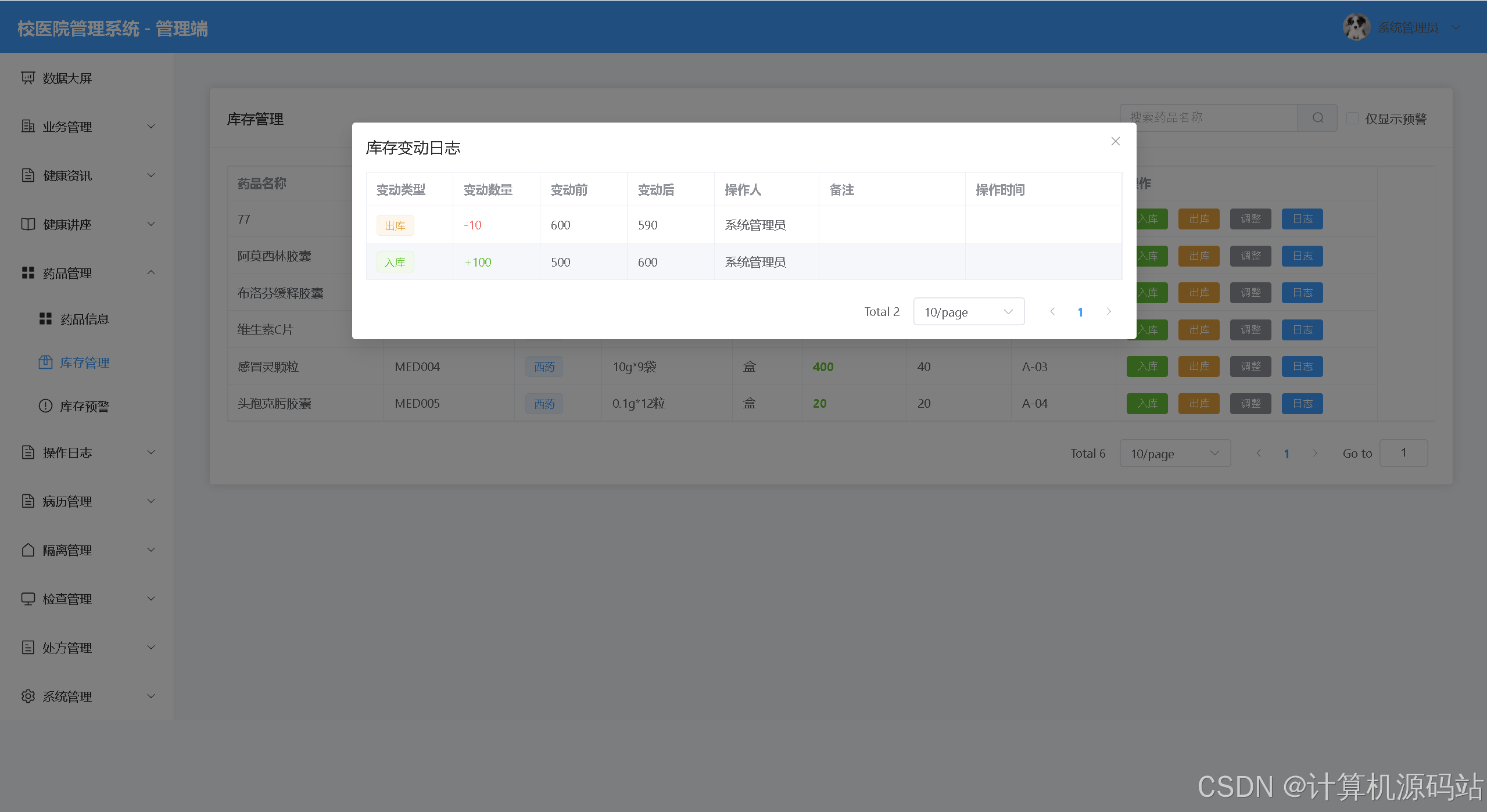The image size is (1487, 812).
Task: Collapse the 药品管理 menu chevron
Action: [151, 272]
